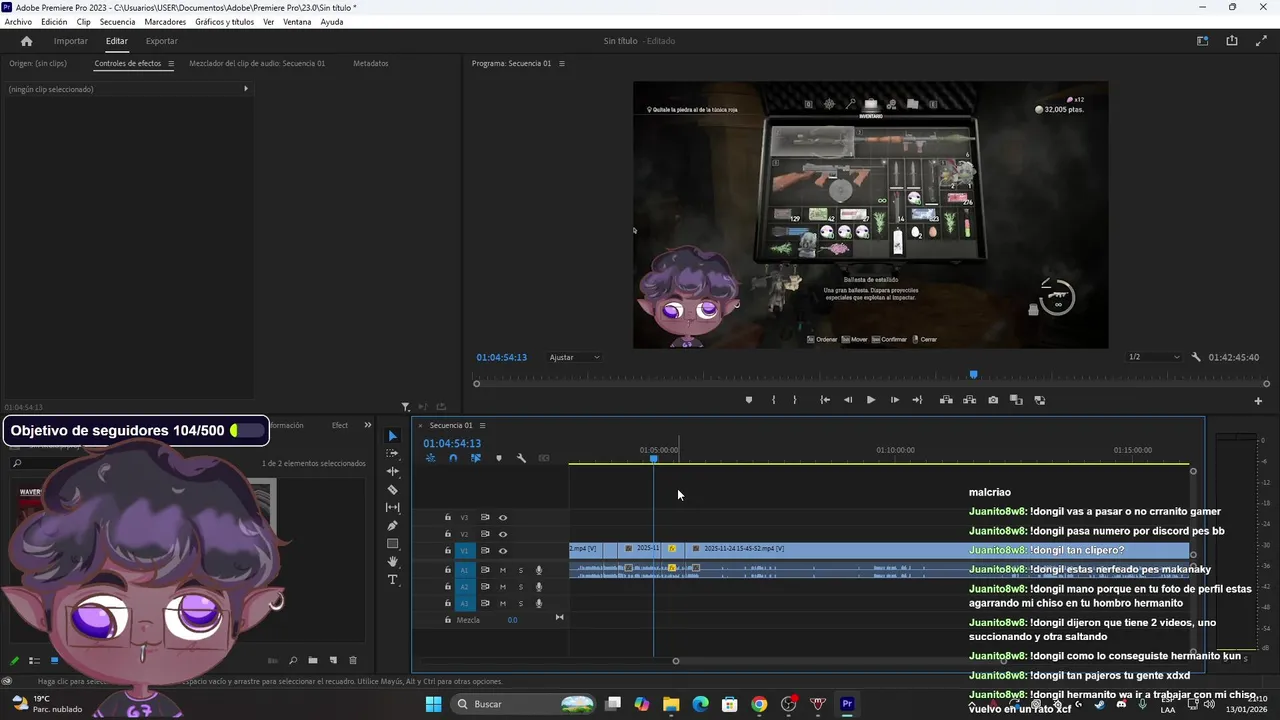Select the Pen tool
The height and width of the screenshot is (720, 1280).
[x=392, y=526]
